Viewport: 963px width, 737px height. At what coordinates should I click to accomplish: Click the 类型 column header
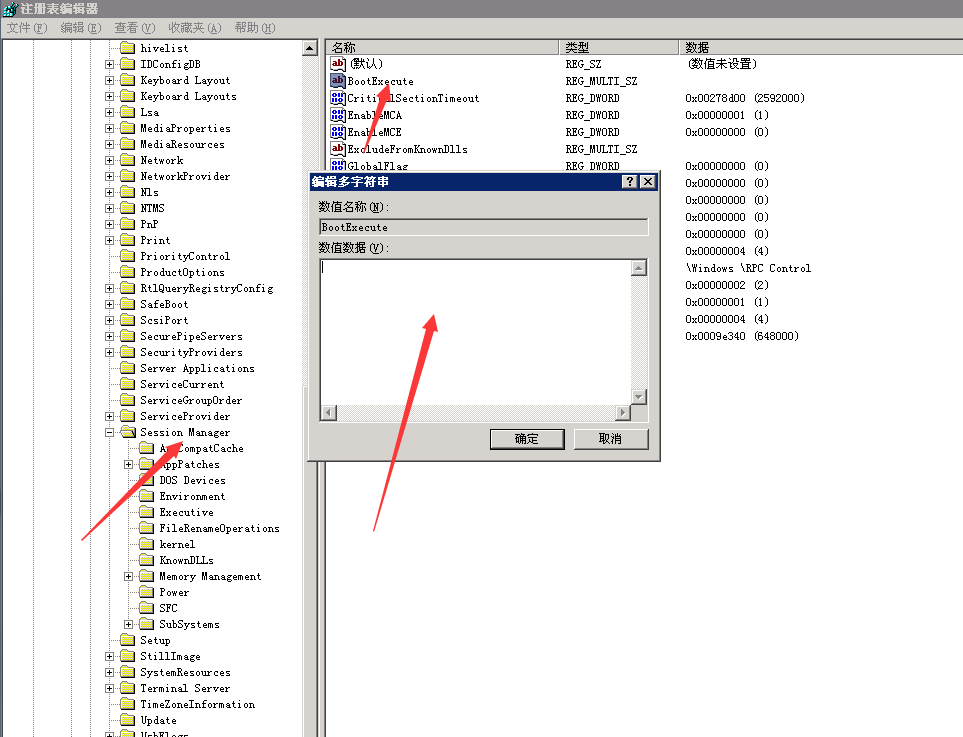pyautogui.click(x=618, y=47)
